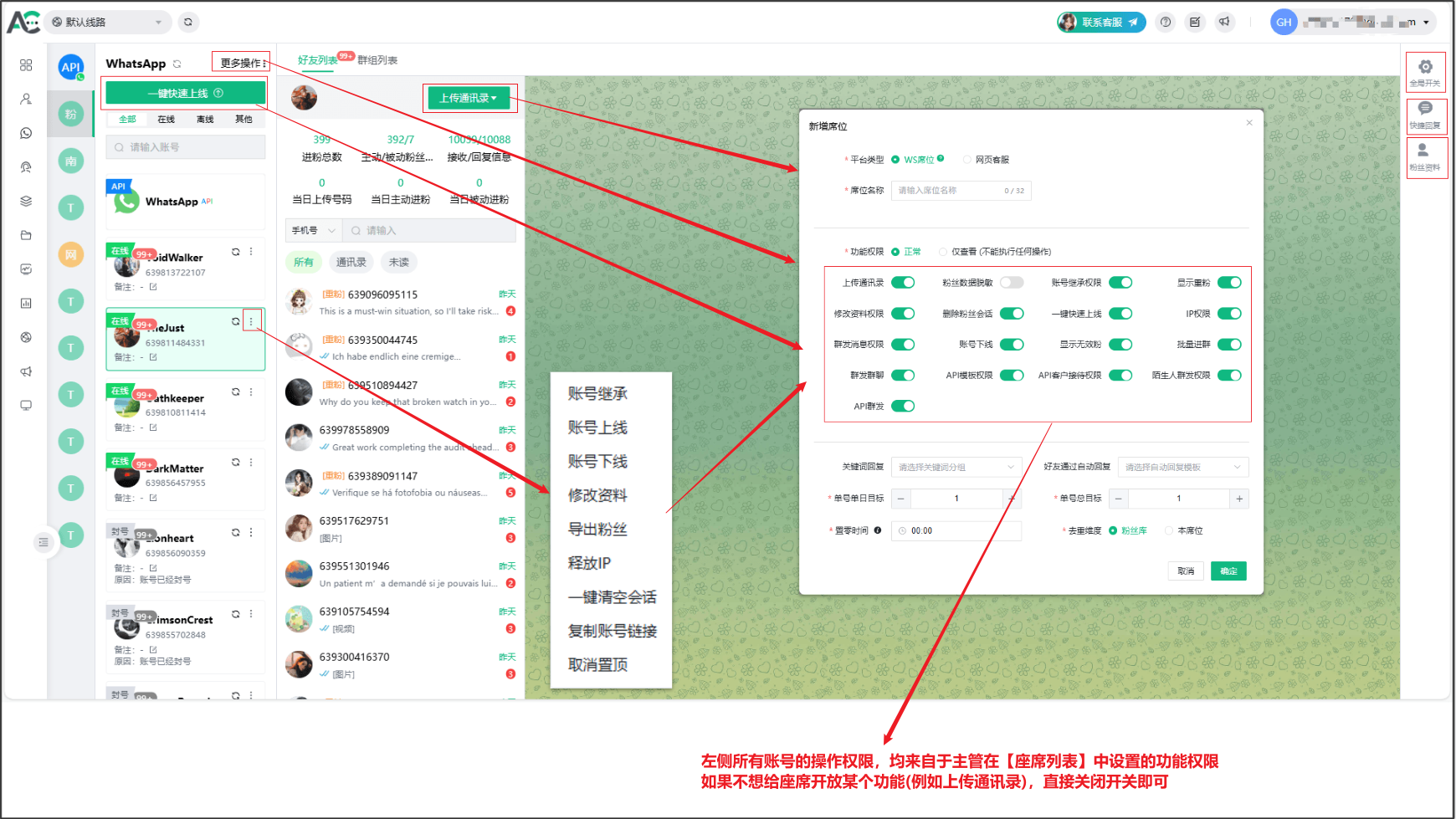Click the help question mark icon in header
Viewport: 1456px width, 819px height.
point(1166,23)
